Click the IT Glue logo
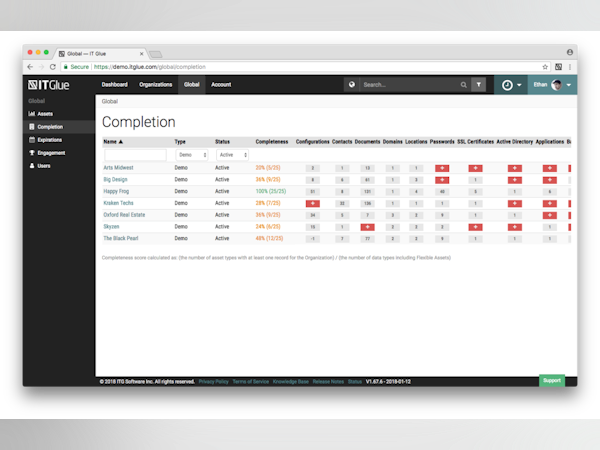The width and height of the screenshot is (600, 450). coord(49,85)
